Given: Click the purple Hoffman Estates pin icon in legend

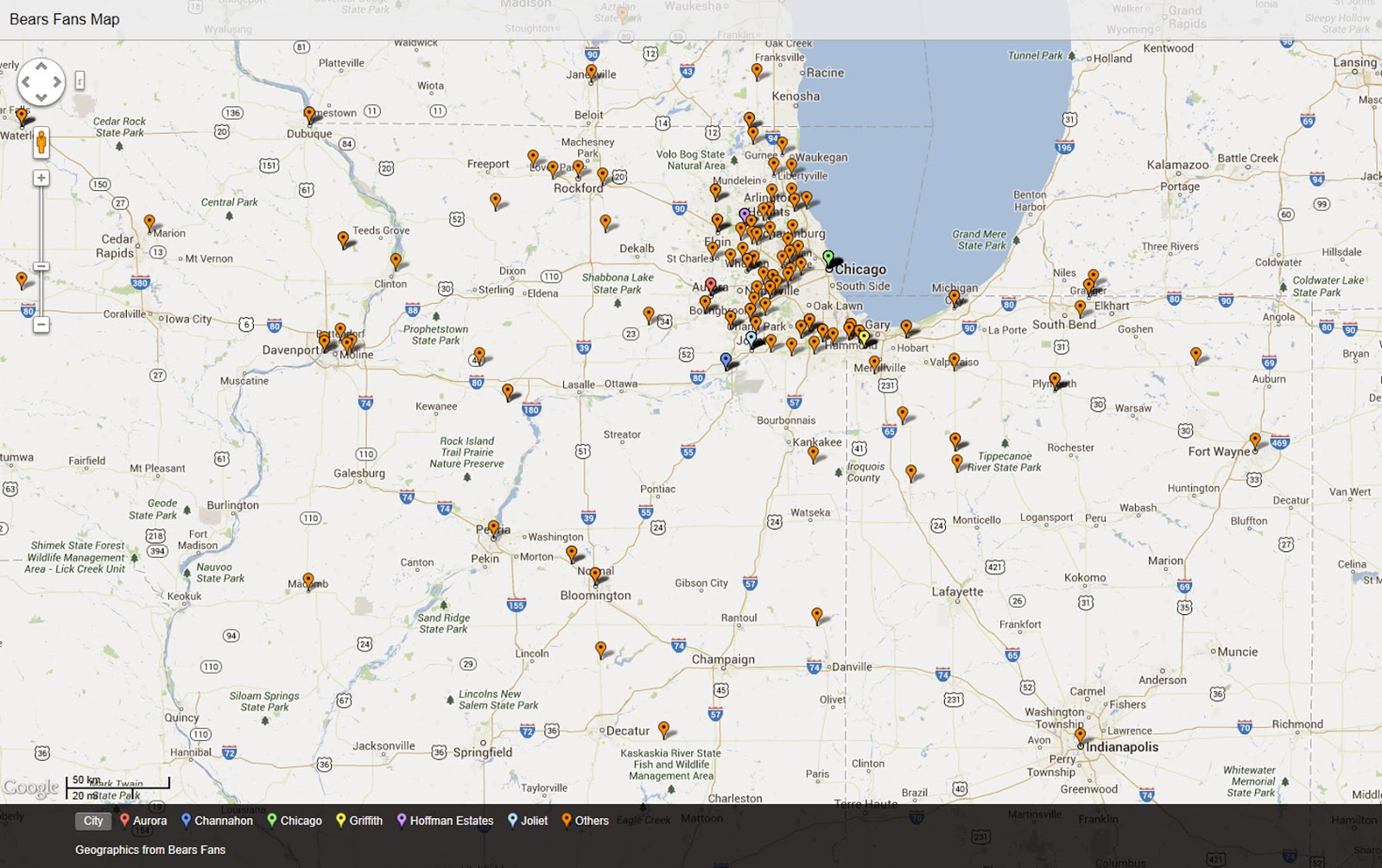Looking at the screenshot, I should [x=401, y=820].
